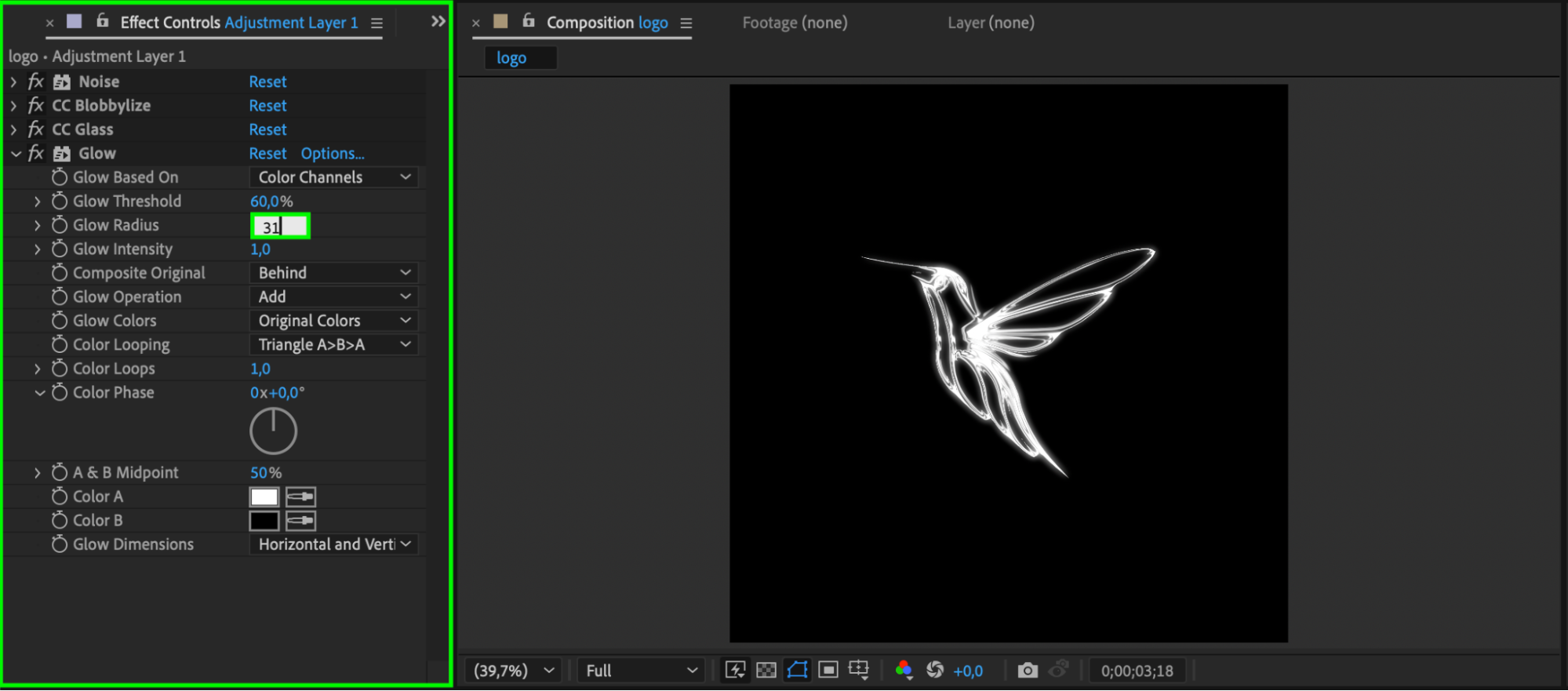Toggle mask and shape path visibility
1568x691 pixels.
[798, 670]
